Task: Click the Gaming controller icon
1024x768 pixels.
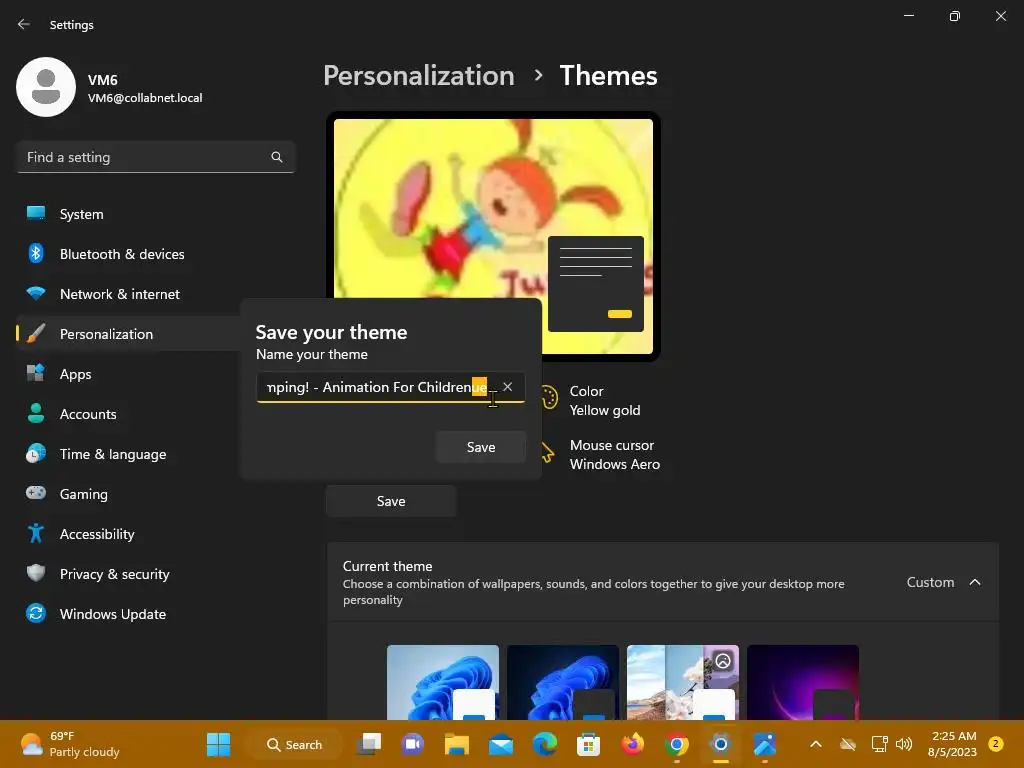Action: 36,493
